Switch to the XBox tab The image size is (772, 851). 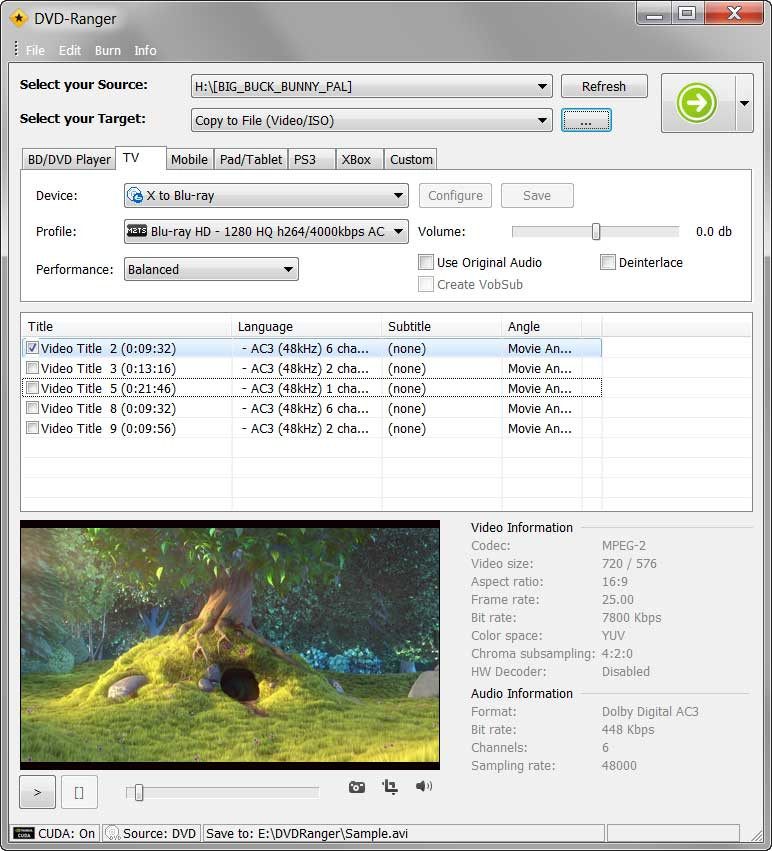pos(359,160)
